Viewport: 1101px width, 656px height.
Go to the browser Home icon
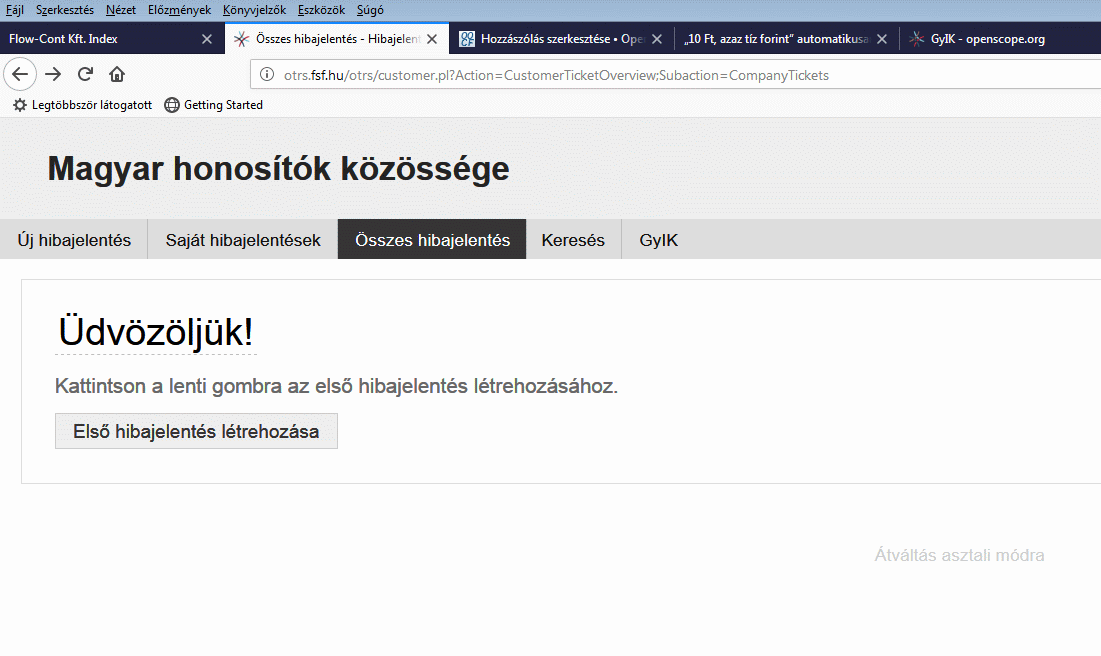[117, 74]
